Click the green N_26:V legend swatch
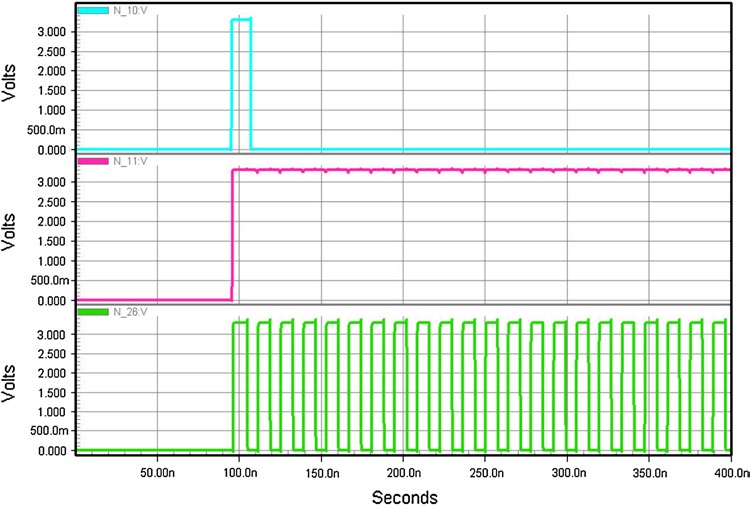Screen dimensions: 750x505 pyautogui.click(x=92, y=312)
